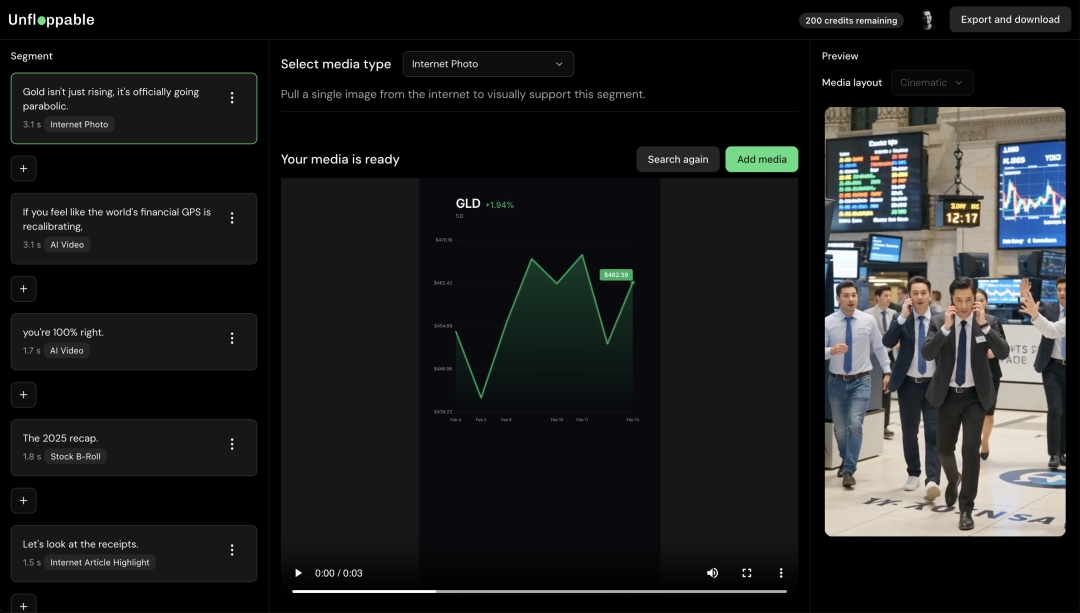Expand the Internet Photo media type dropdown
1080x613 pixels.
[x=488, y=64]
